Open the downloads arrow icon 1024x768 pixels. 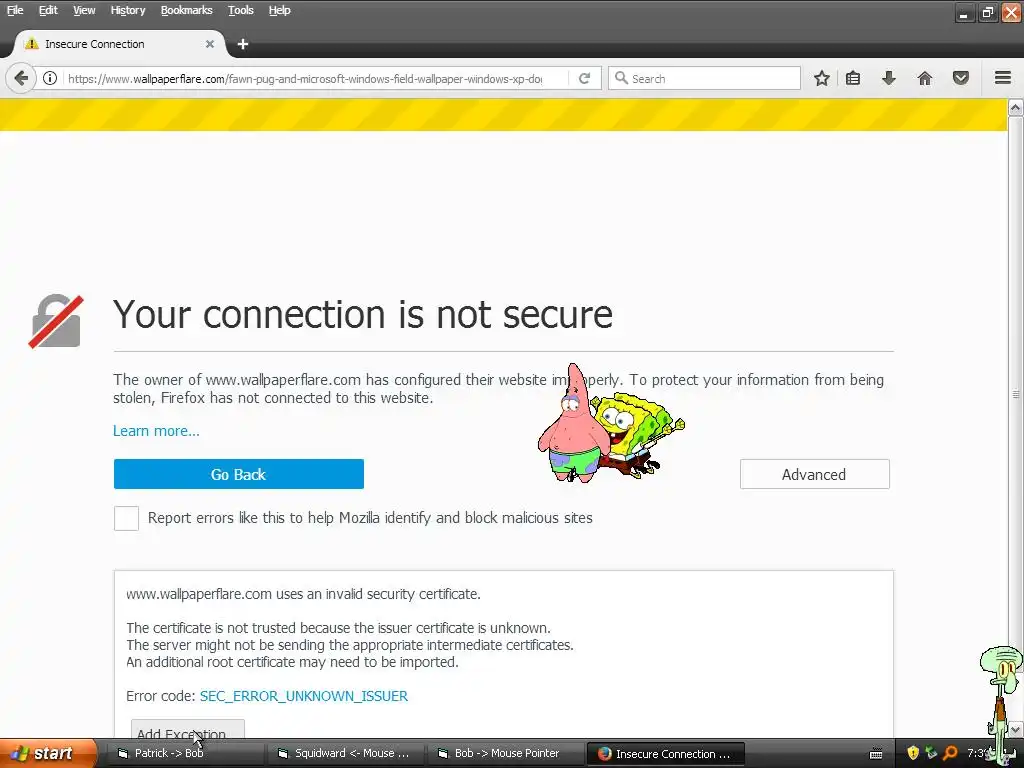889,78
